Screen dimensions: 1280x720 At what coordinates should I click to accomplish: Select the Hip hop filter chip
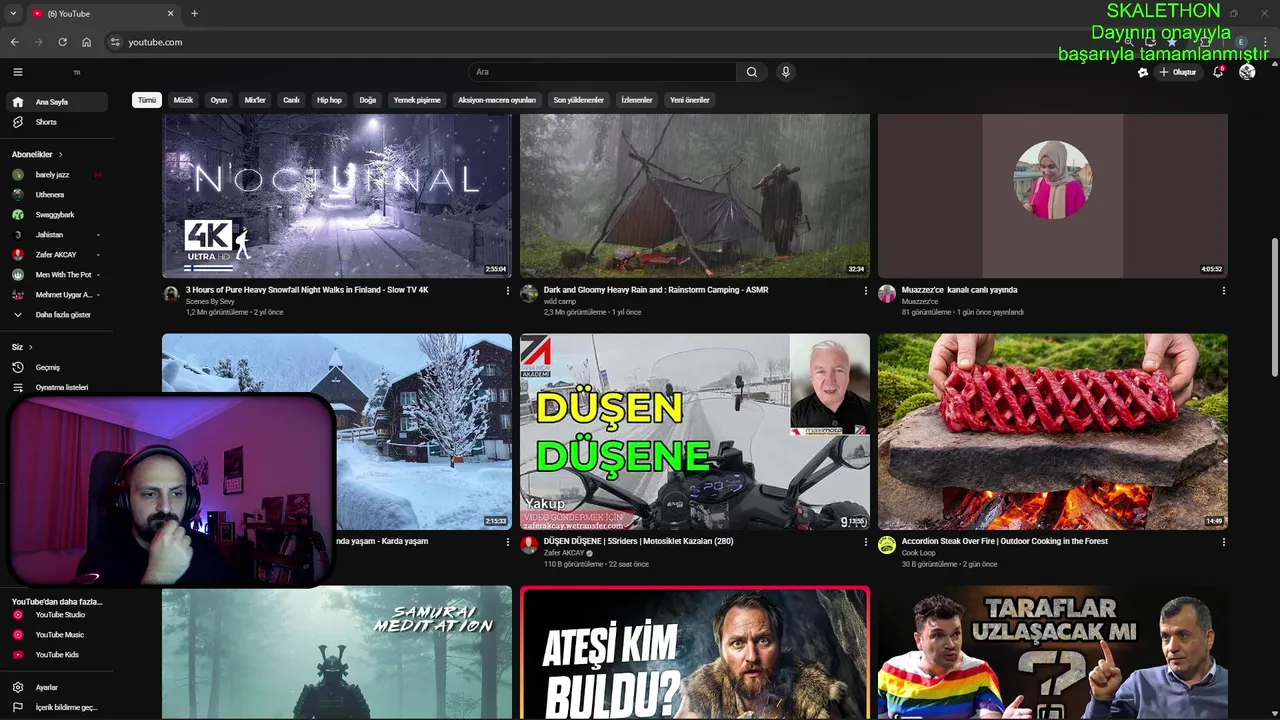tap(329, 100)
